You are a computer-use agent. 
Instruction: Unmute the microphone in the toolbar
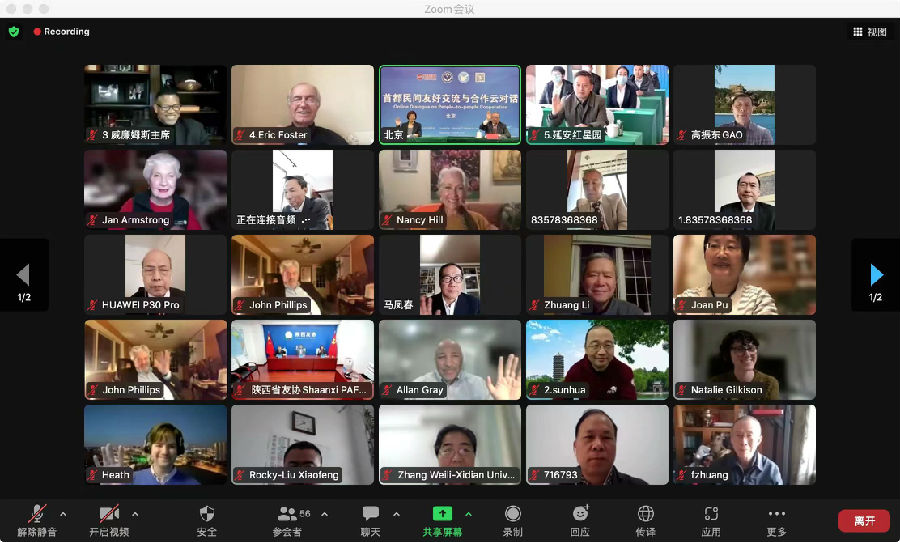[x=37, y=514]
